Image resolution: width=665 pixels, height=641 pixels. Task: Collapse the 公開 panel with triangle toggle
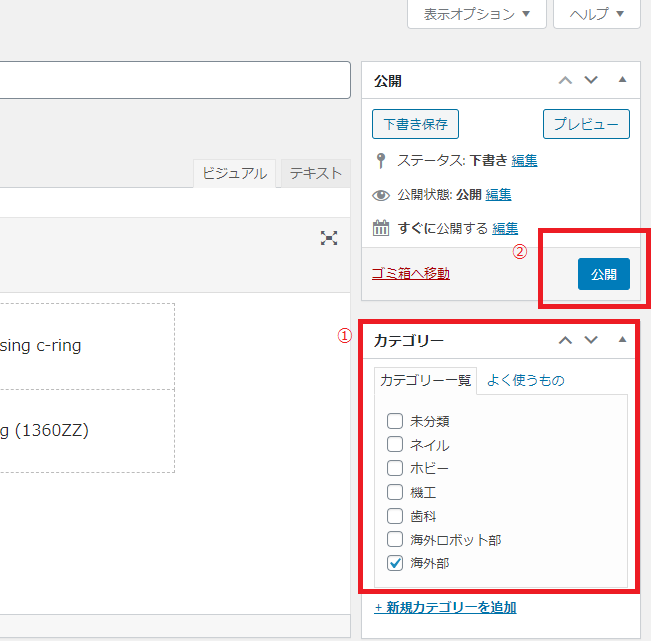coord(622,80)
